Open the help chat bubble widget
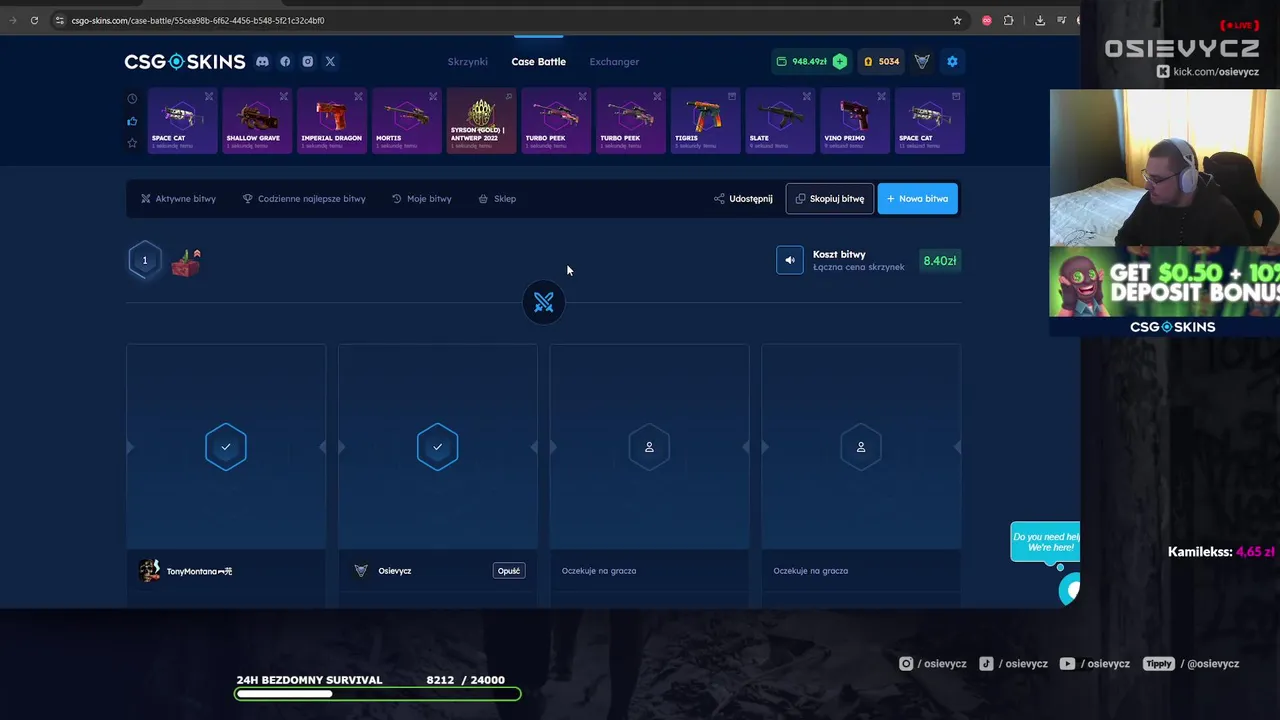The image size is (1280, 720). click(x=1069, y=590)
